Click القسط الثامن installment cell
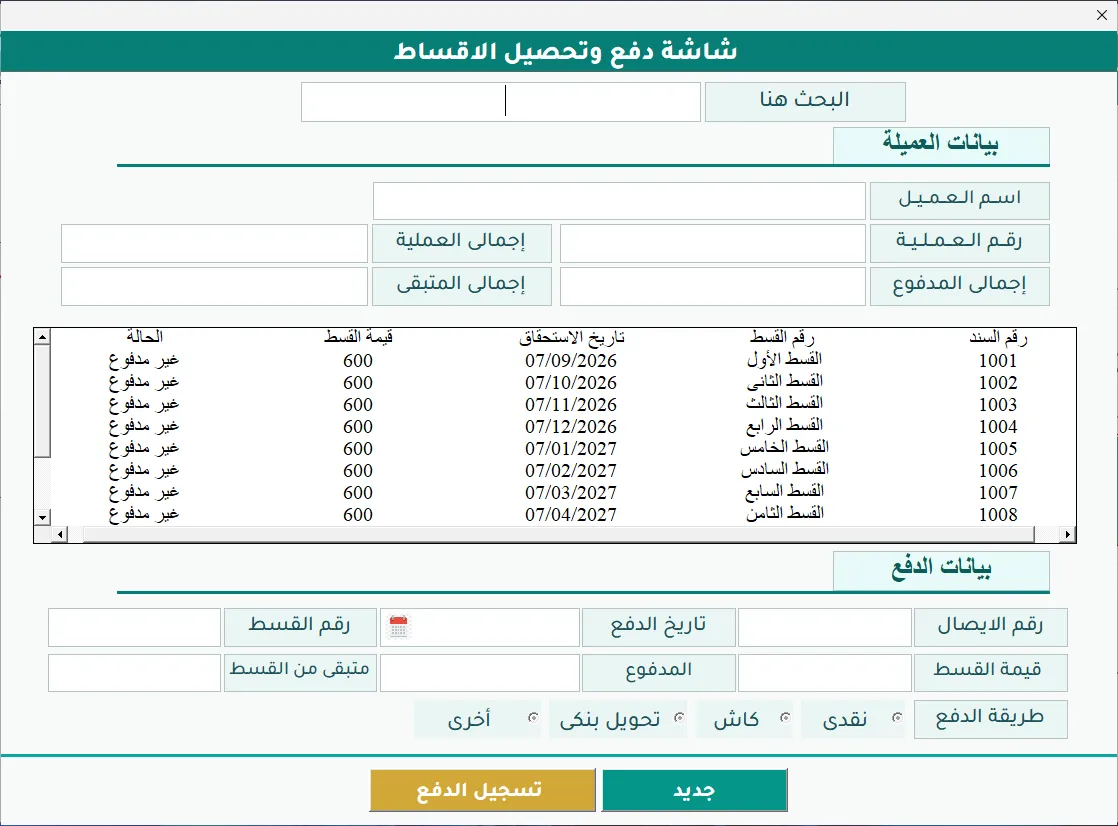This screenshot has height=826, width=1118. pos(784,514)
